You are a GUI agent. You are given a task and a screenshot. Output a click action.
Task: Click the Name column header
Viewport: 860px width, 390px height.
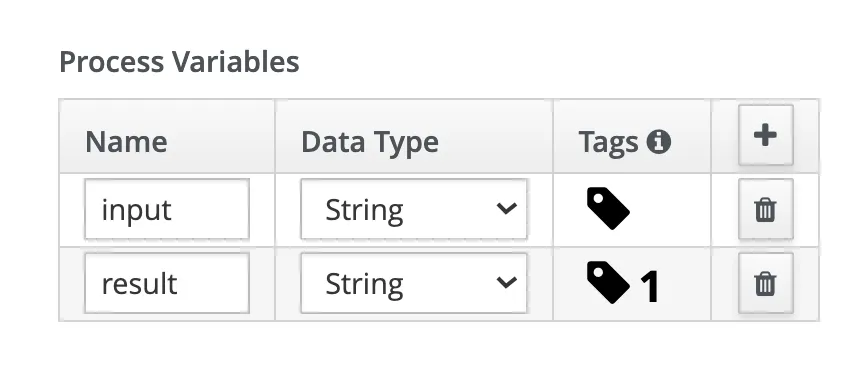coord(126,142)
